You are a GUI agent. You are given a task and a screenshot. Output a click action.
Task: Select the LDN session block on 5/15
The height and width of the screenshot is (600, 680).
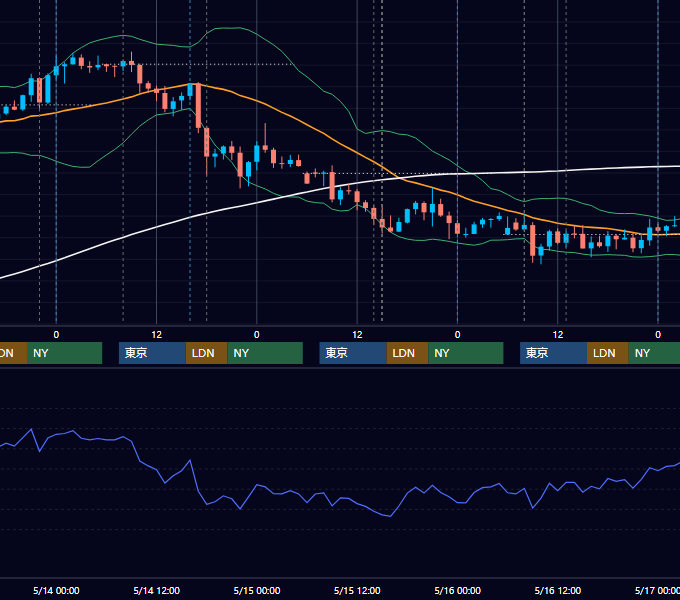click(408, 353)
